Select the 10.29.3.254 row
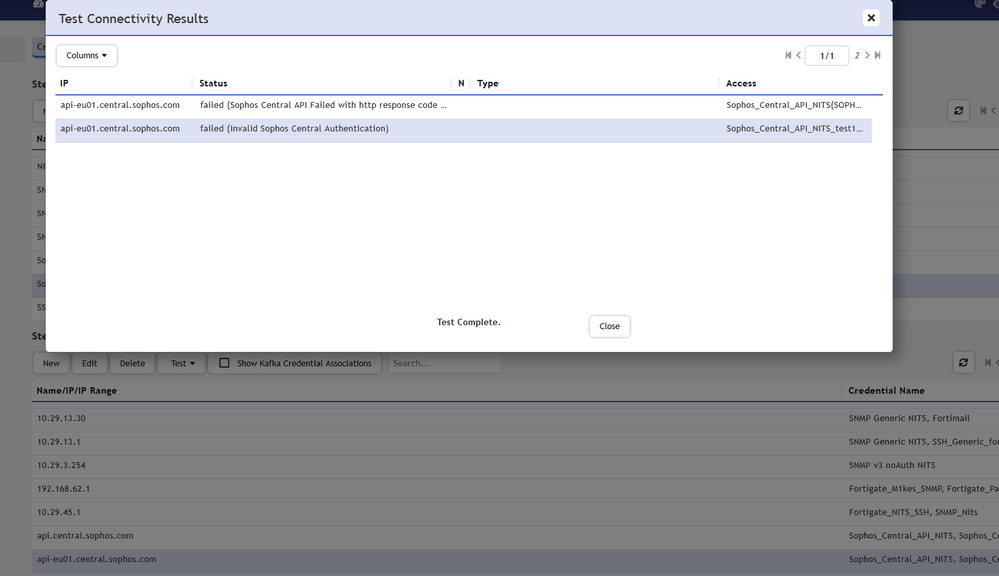The width and height of the screenshot is (999, 576). tap(515, 466)
